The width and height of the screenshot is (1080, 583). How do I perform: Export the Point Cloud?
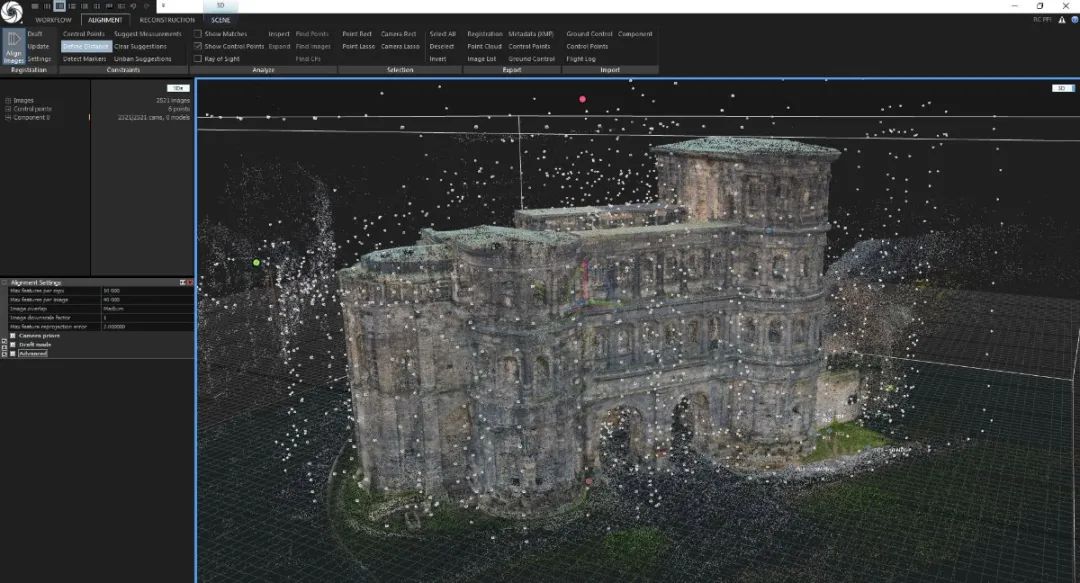point(484,46)
